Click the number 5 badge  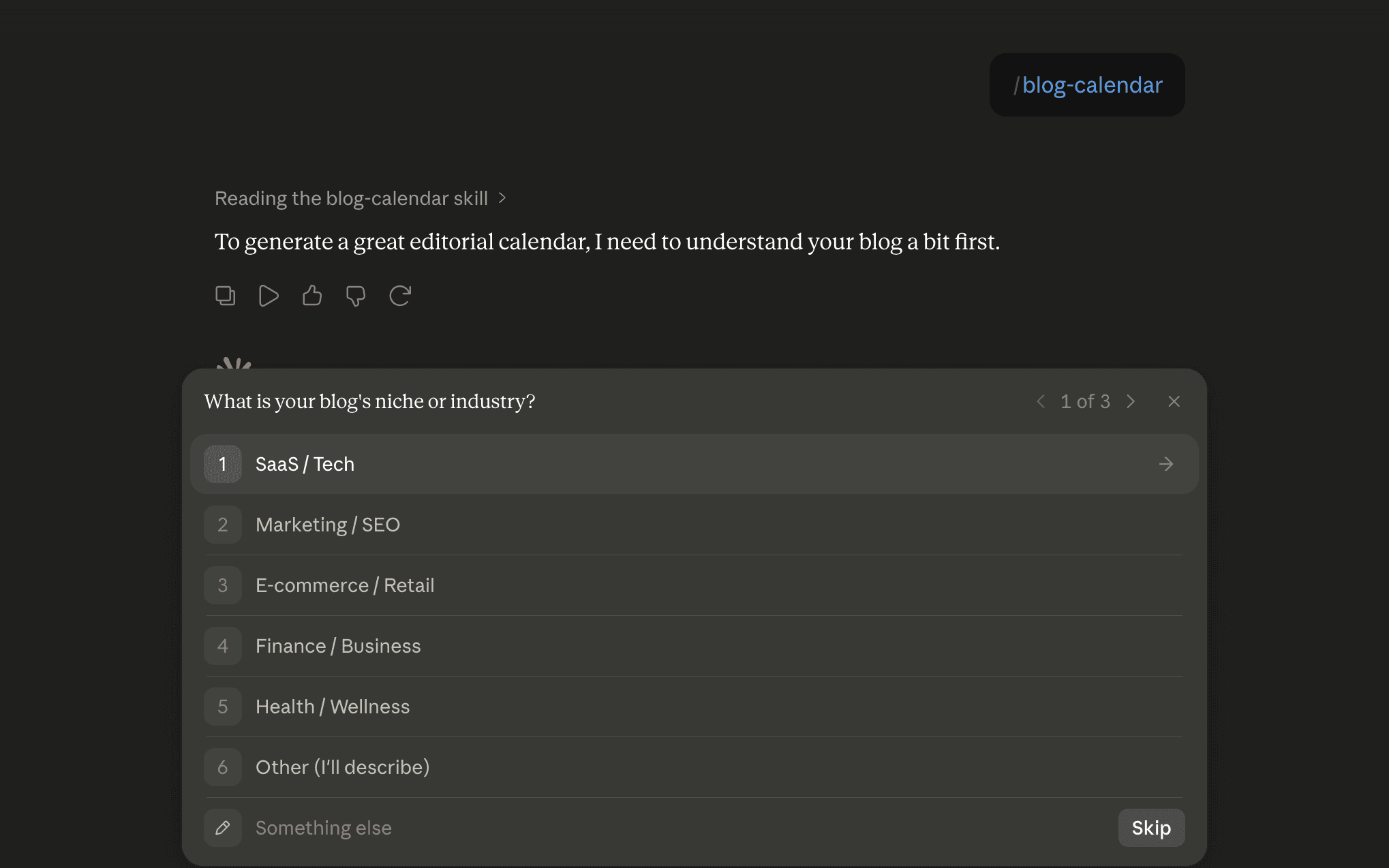coord(223,707)
